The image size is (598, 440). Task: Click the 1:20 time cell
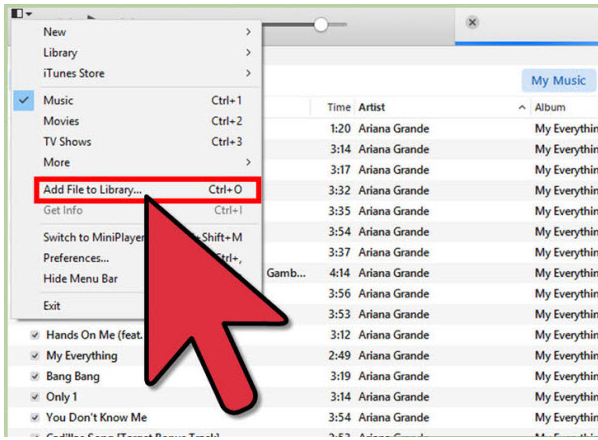pyautogui.click(x=340, y=128)
